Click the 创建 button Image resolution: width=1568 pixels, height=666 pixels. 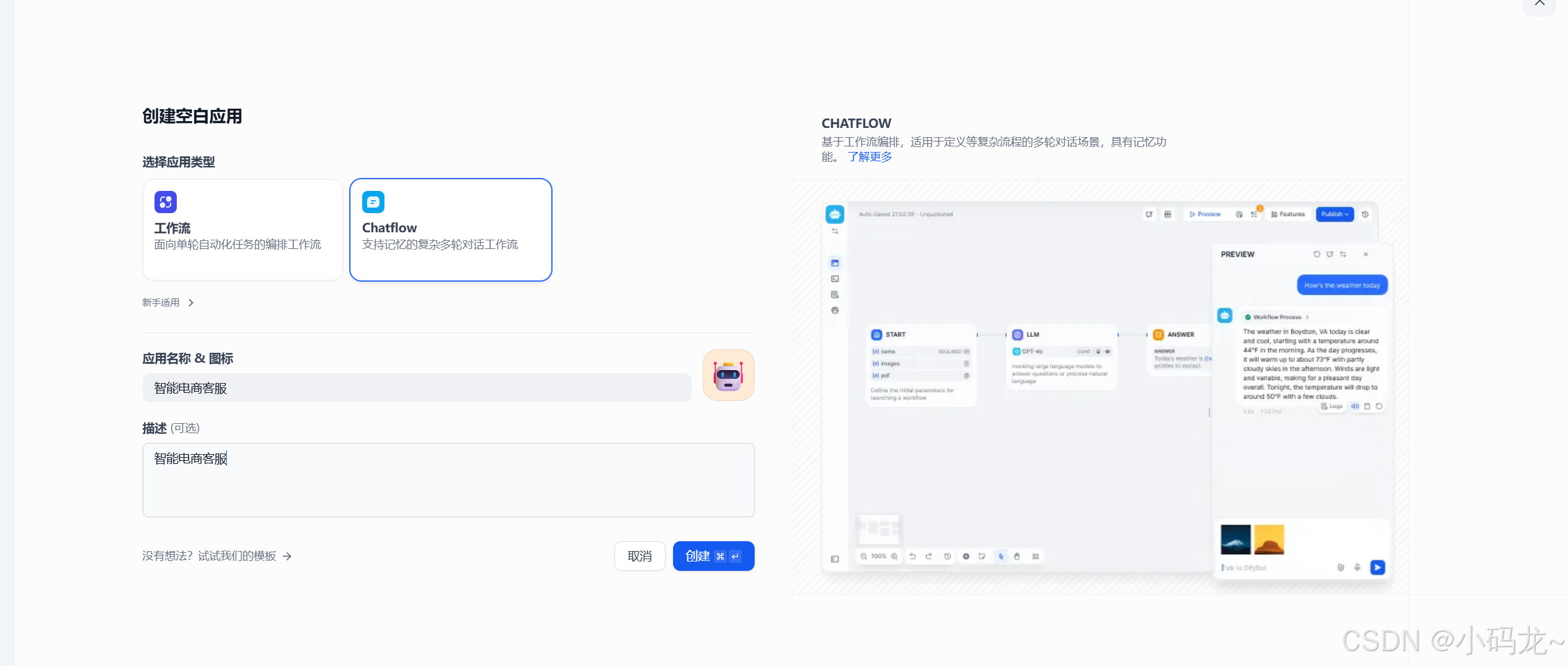(713, 556)
